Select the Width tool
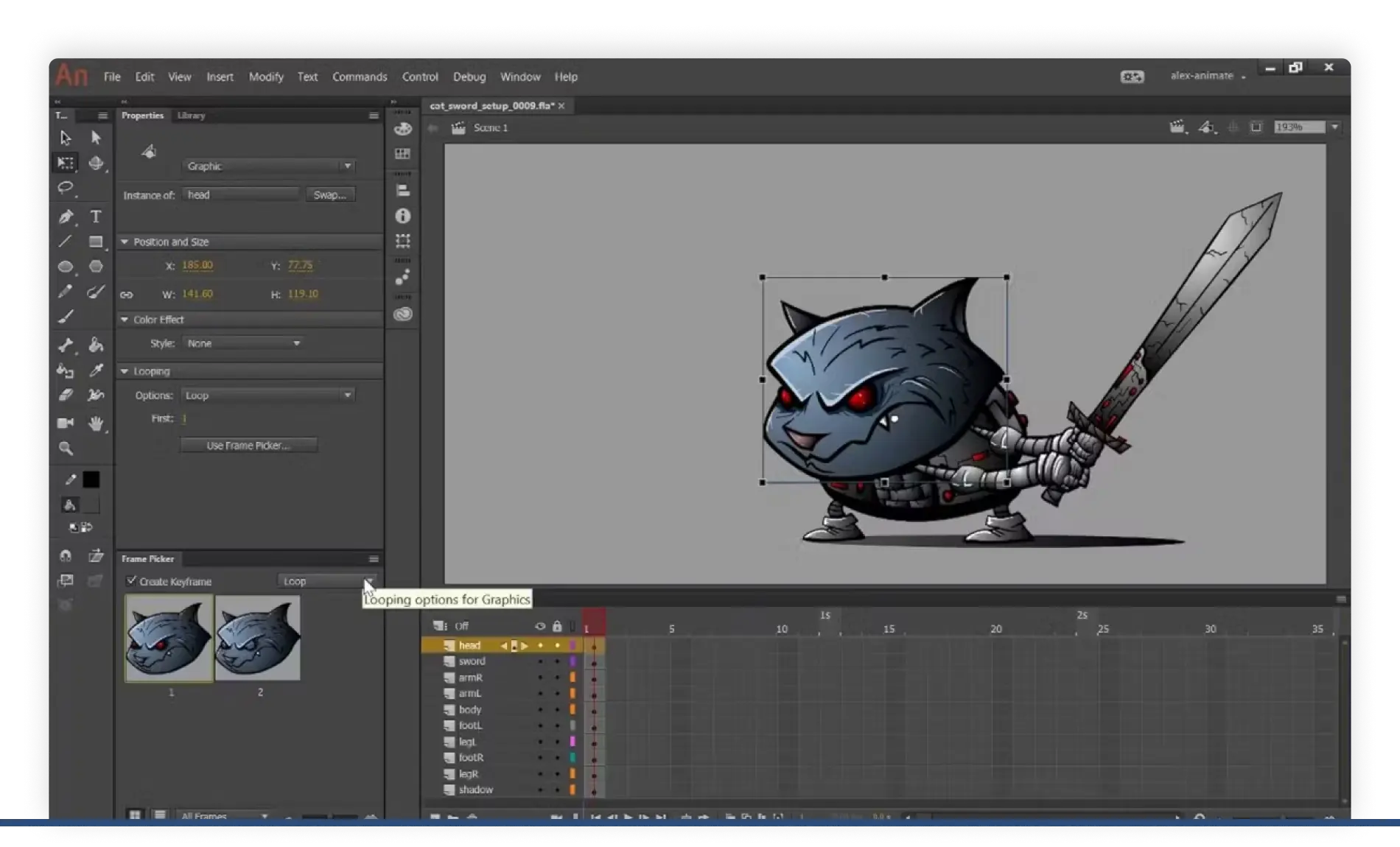Viewport: 1400px width, 847px height. [x=96, y=396]
